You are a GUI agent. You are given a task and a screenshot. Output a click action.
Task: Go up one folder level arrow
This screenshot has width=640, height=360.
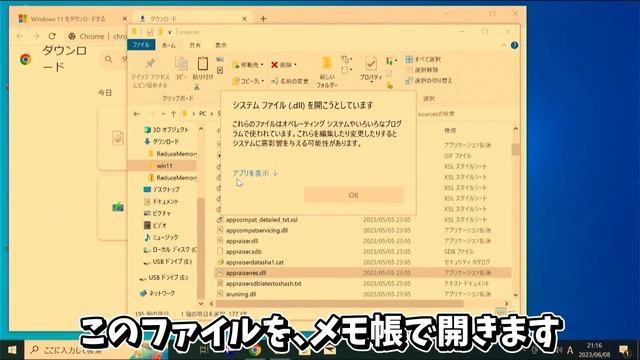(173, 114)
